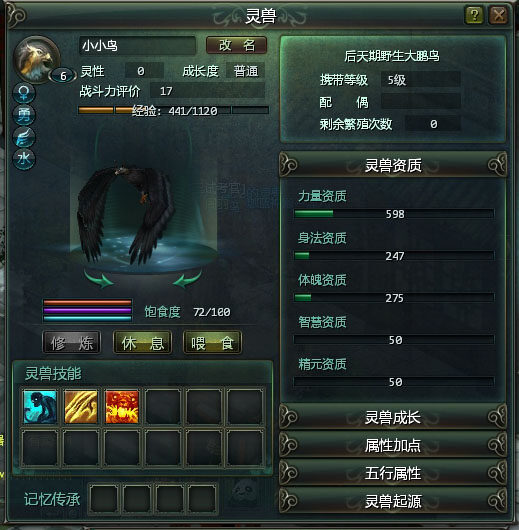Screen dimensions: 519x530
Task: Rotate pet model with left arrow
Action: point(98,279)
